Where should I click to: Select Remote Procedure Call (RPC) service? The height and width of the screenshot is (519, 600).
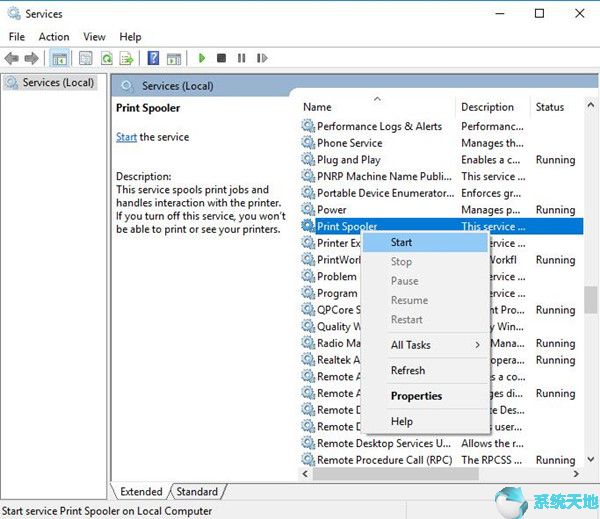(442, 460)
